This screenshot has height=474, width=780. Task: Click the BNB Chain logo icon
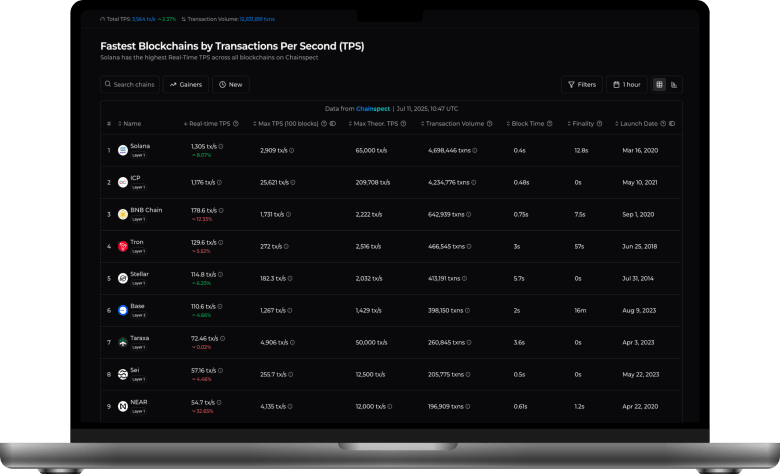pos(123,214)
